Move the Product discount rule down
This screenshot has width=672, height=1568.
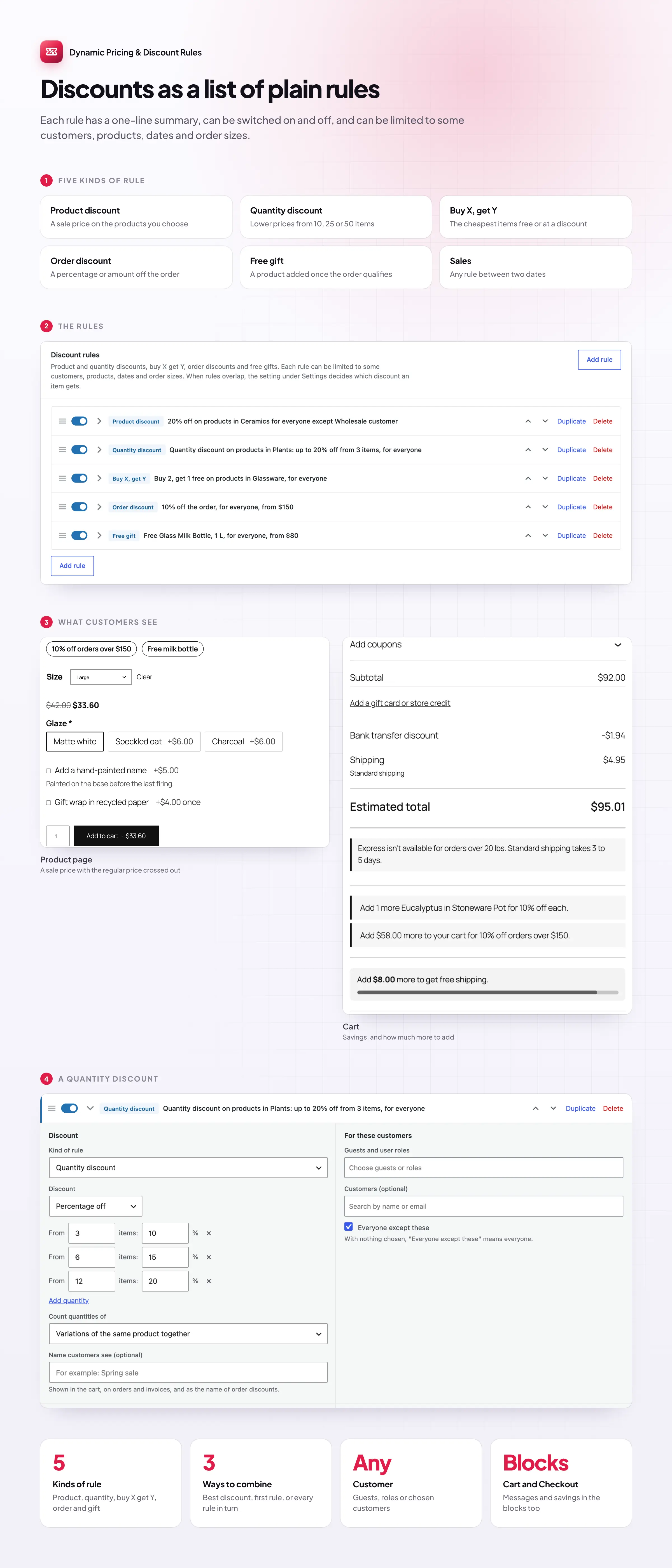(x=545, y=421)
